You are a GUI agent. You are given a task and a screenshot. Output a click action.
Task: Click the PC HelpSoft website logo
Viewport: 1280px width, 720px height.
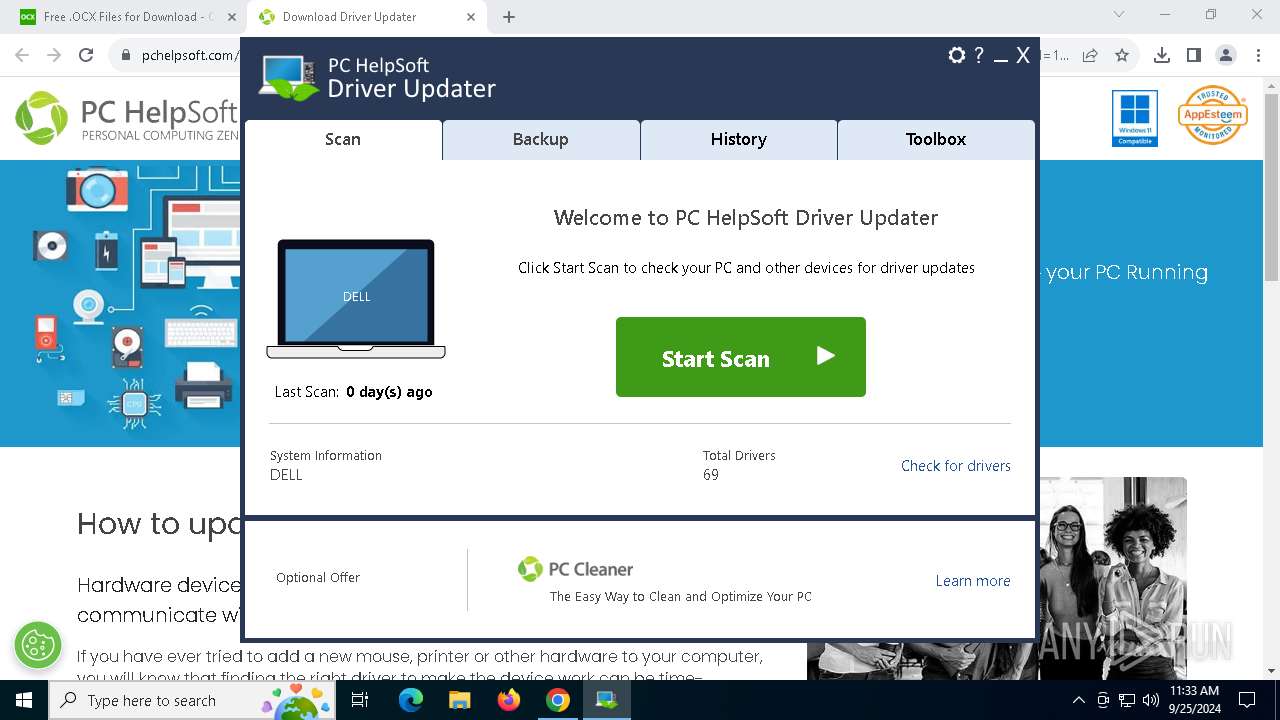pyautogui.click(x=127, y=118)
